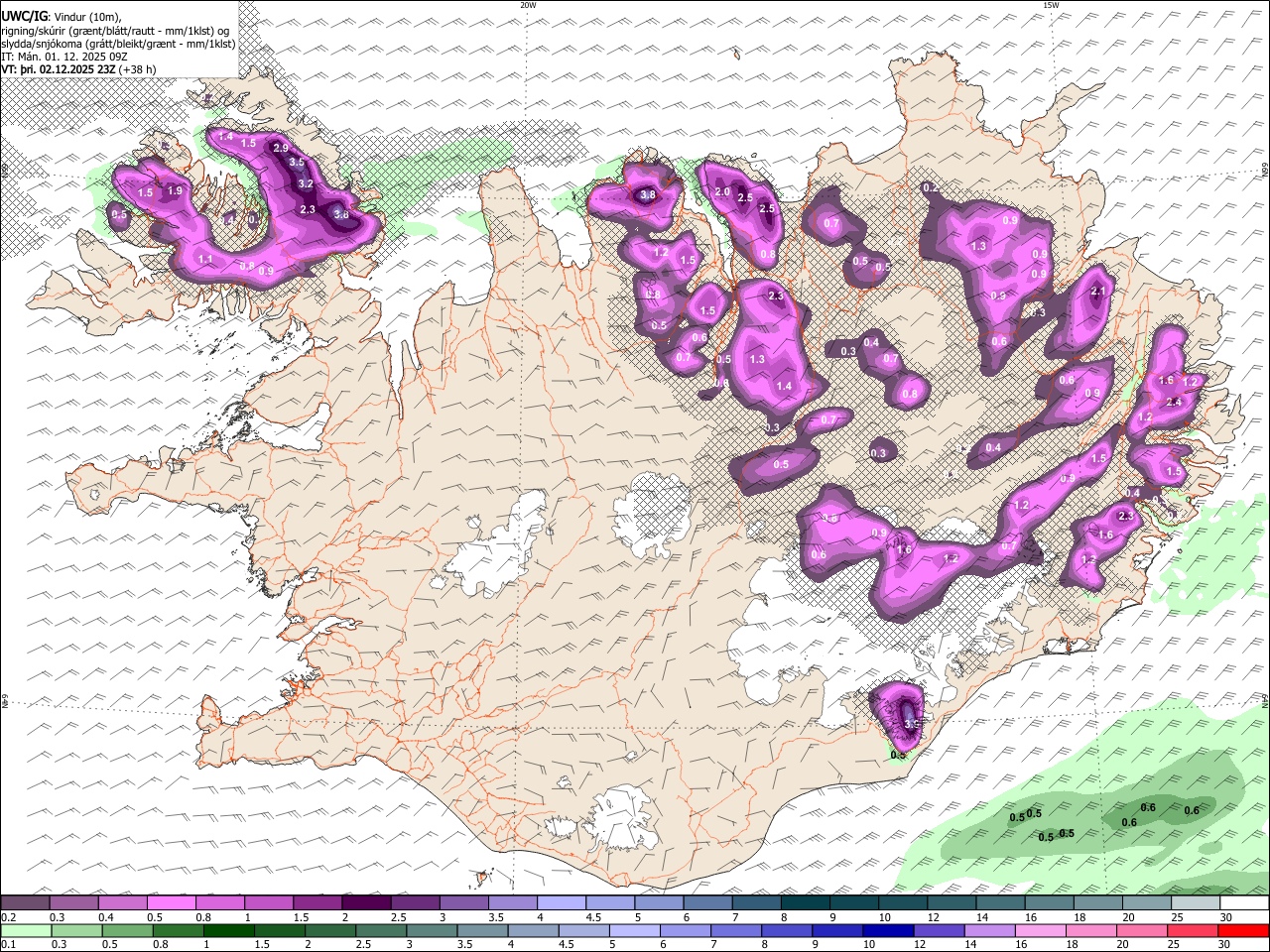Pick top legend swatch starting at 4
The width and height of the screenshot is (1270, 952).
click(x=562, y=902)
